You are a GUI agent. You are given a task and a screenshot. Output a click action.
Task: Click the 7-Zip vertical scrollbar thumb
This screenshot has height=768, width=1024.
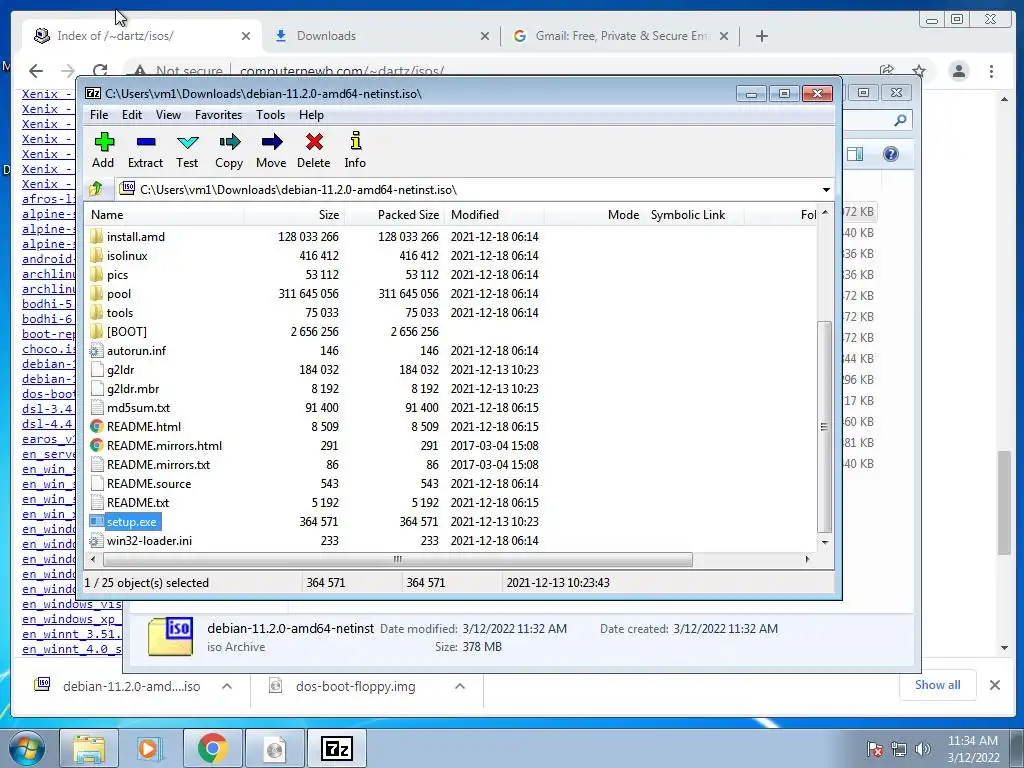tap(824, 426)
